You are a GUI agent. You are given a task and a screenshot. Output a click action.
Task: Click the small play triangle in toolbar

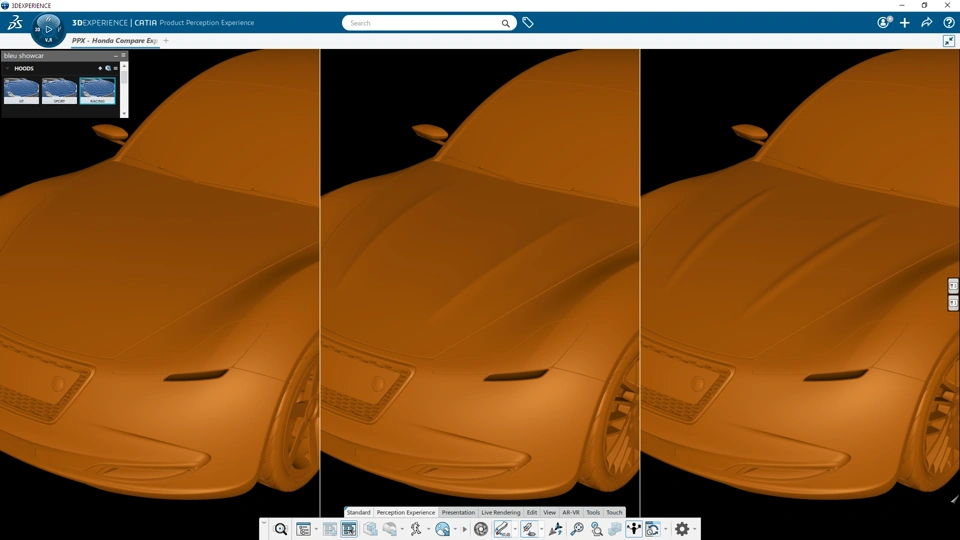click(x=465, y=529)
